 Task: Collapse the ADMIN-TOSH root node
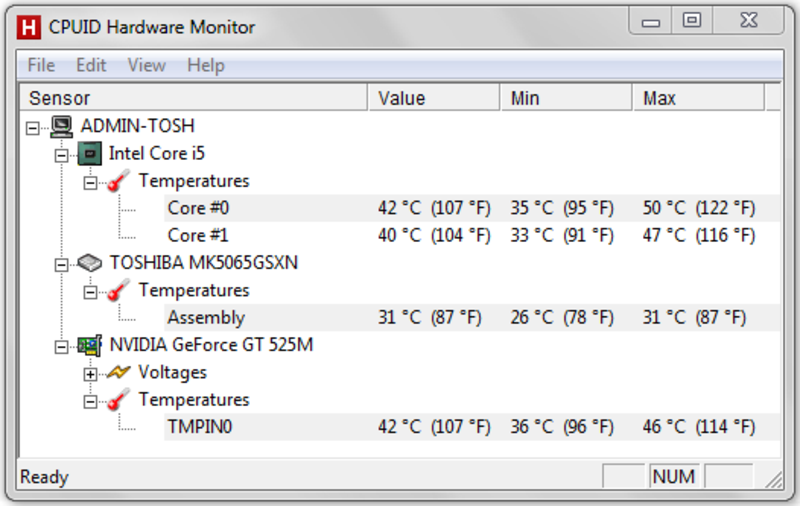[32, 128]
